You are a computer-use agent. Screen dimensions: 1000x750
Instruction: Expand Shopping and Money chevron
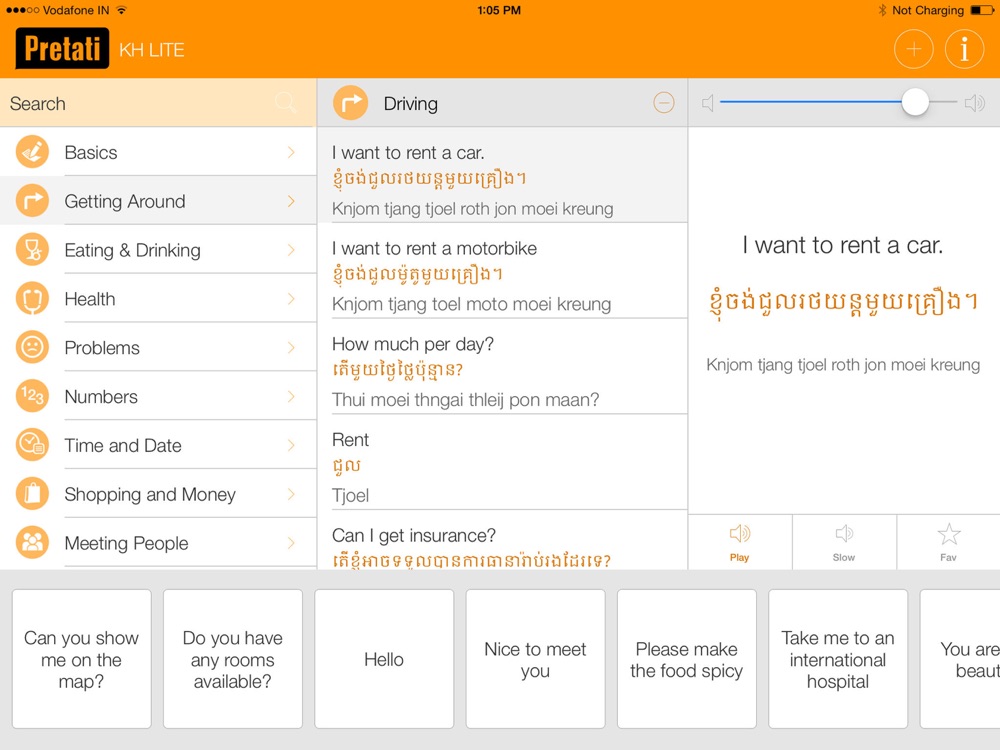(291, 494)
